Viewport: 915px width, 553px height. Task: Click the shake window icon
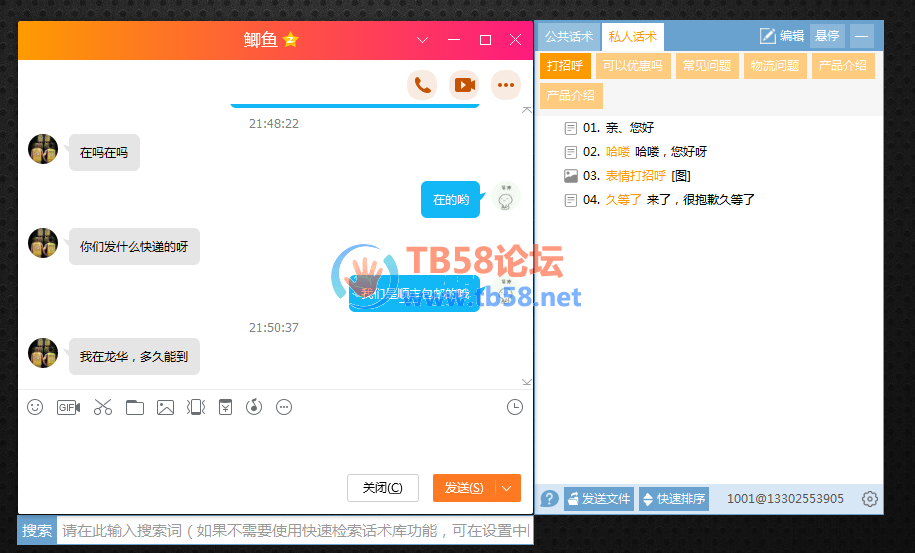pyautogui.click(x=196, y=407)
